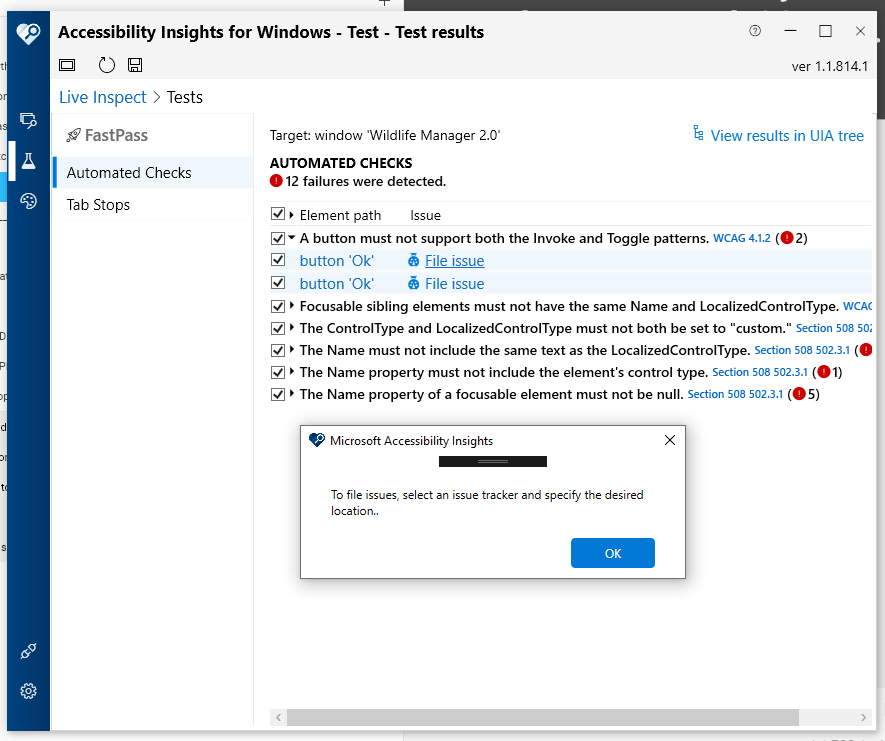Open Section 508 link for LocalizedControlType text rule

pos(802,350)
